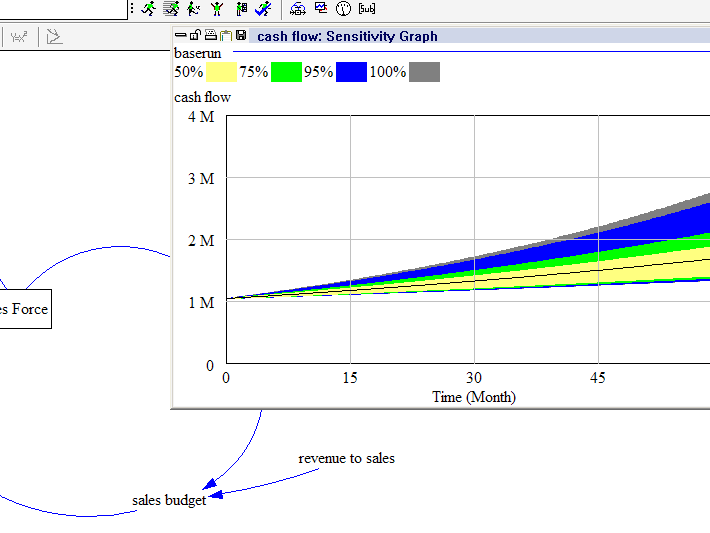Open the Build Windows icon

[x=298, y=9]
